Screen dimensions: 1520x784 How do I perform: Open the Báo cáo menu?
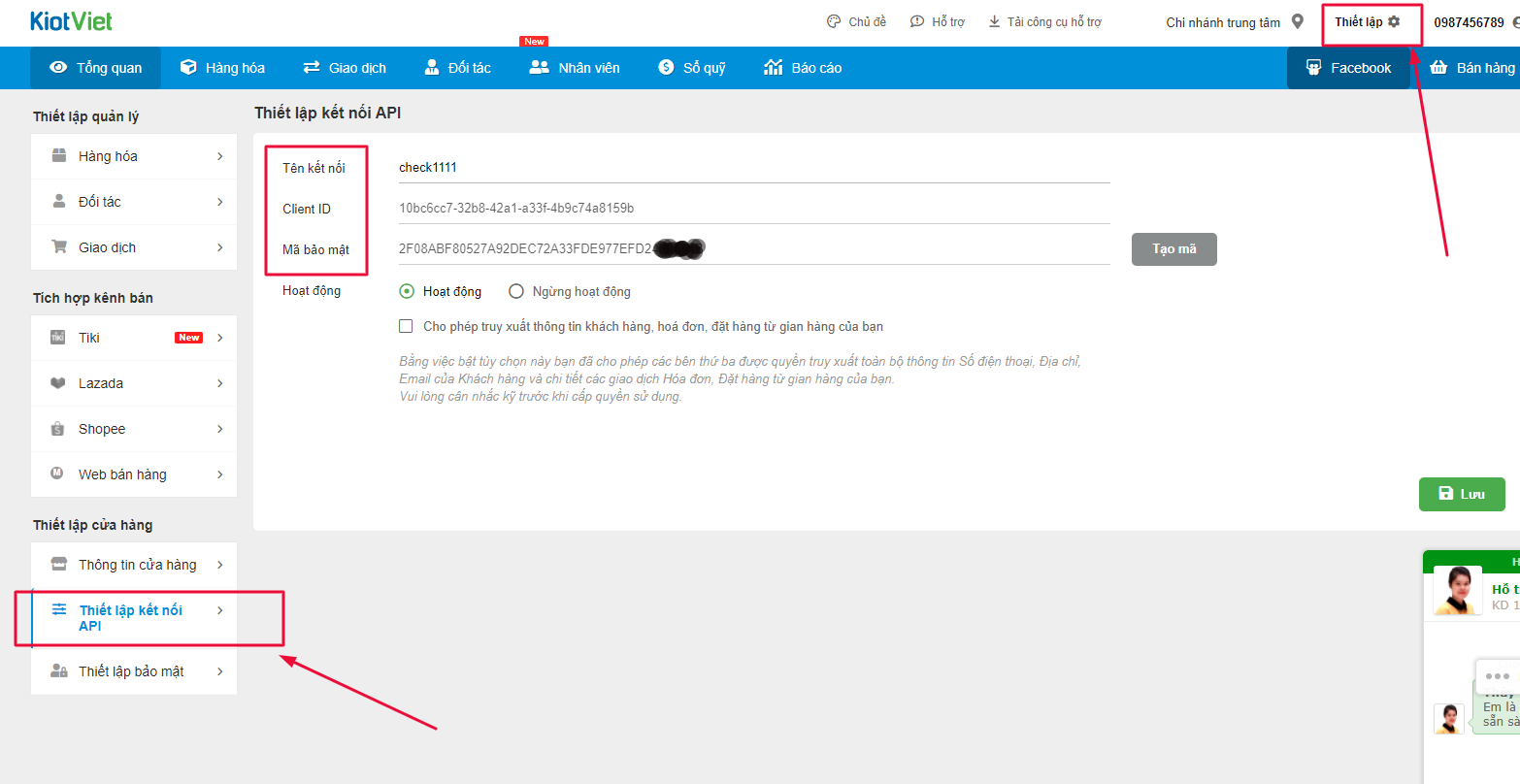[803, 68]
